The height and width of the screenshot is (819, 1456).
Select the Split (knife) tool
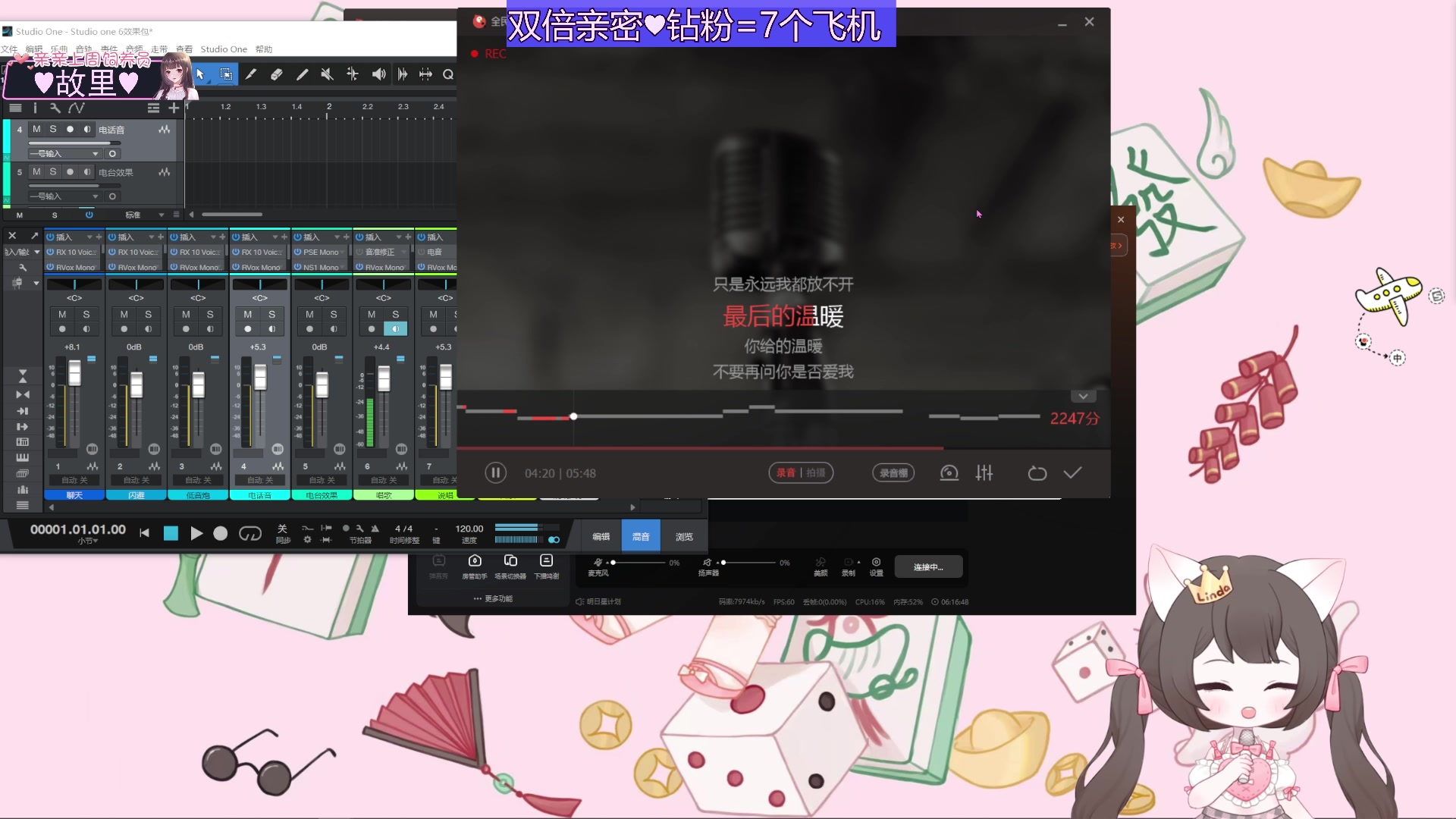tap(251, 74)
